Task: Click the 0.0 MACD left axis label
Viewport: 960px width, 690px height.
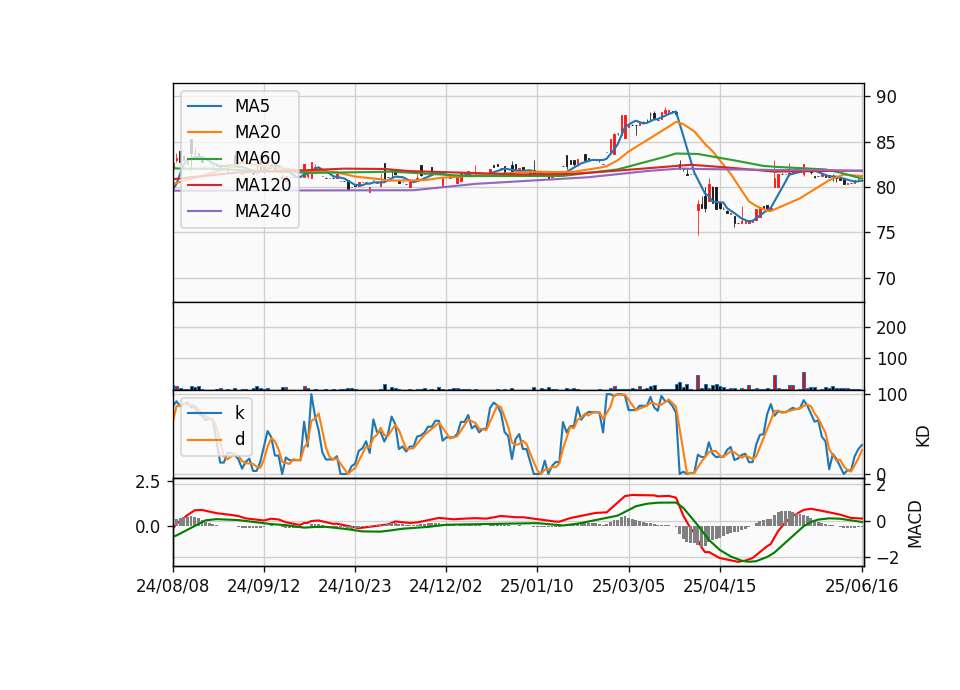Action: (148, 527)
